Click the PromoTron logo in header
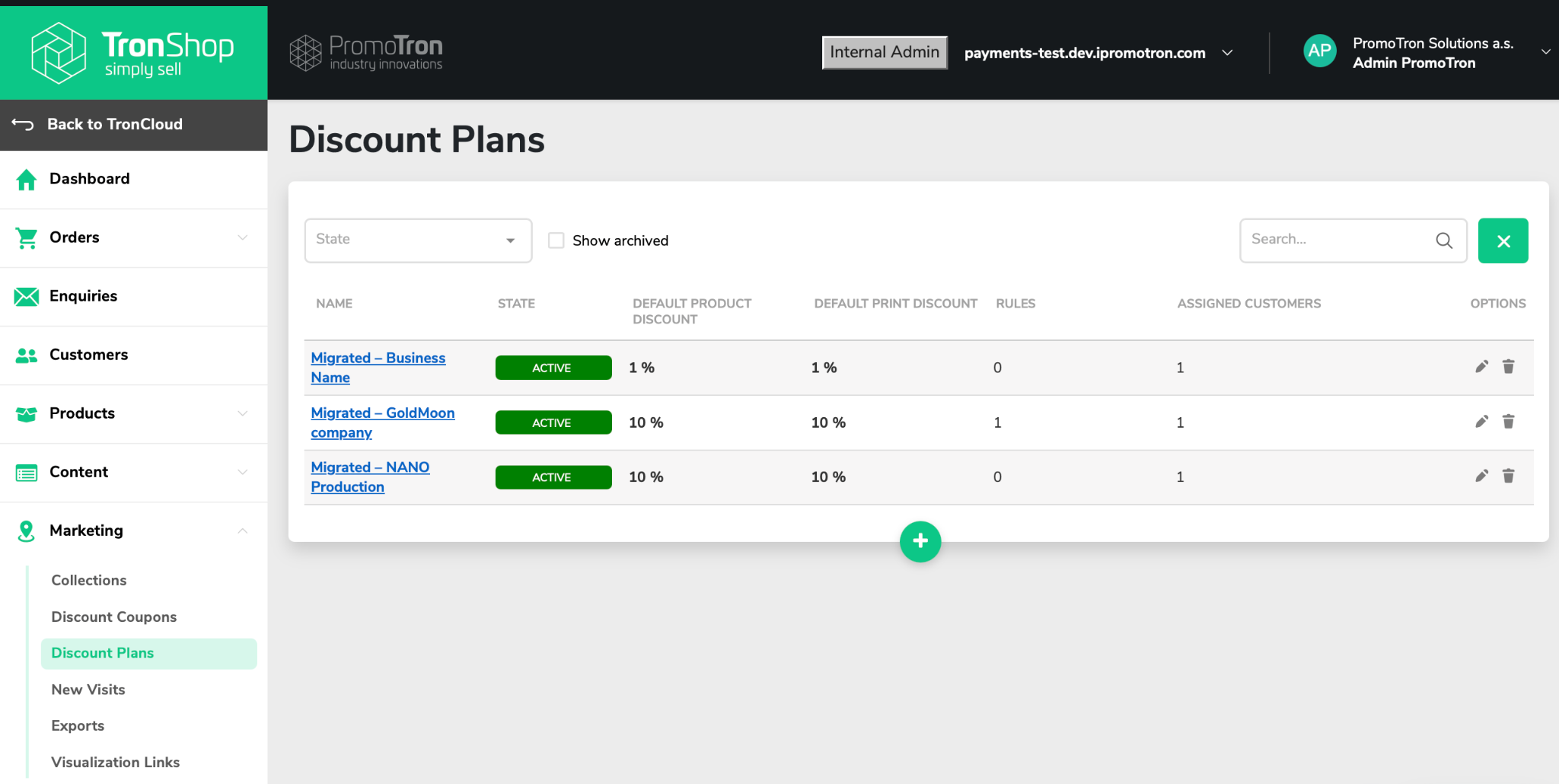1559x784 pixels. tap(365, 53)
